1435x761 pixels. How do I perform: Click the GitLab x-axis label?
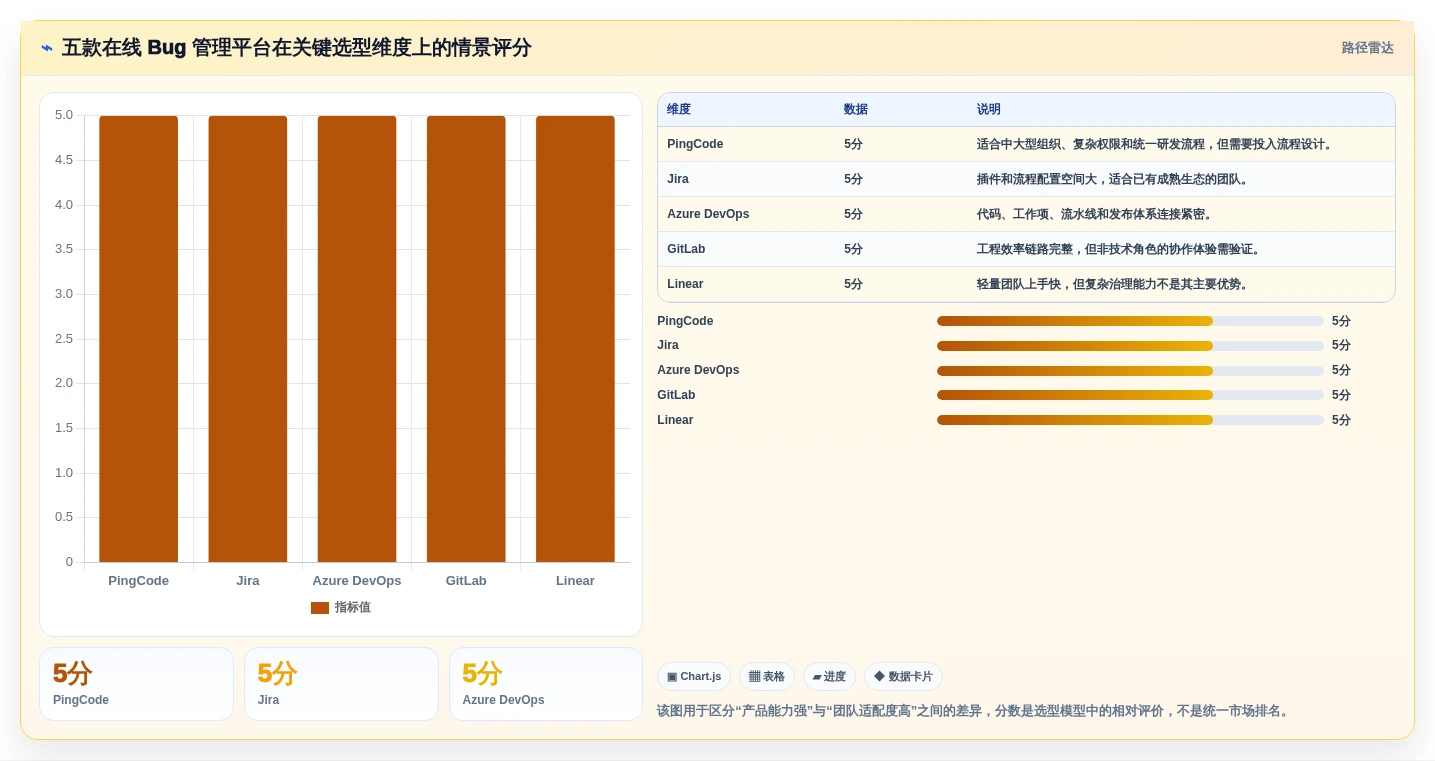[466, 581]
